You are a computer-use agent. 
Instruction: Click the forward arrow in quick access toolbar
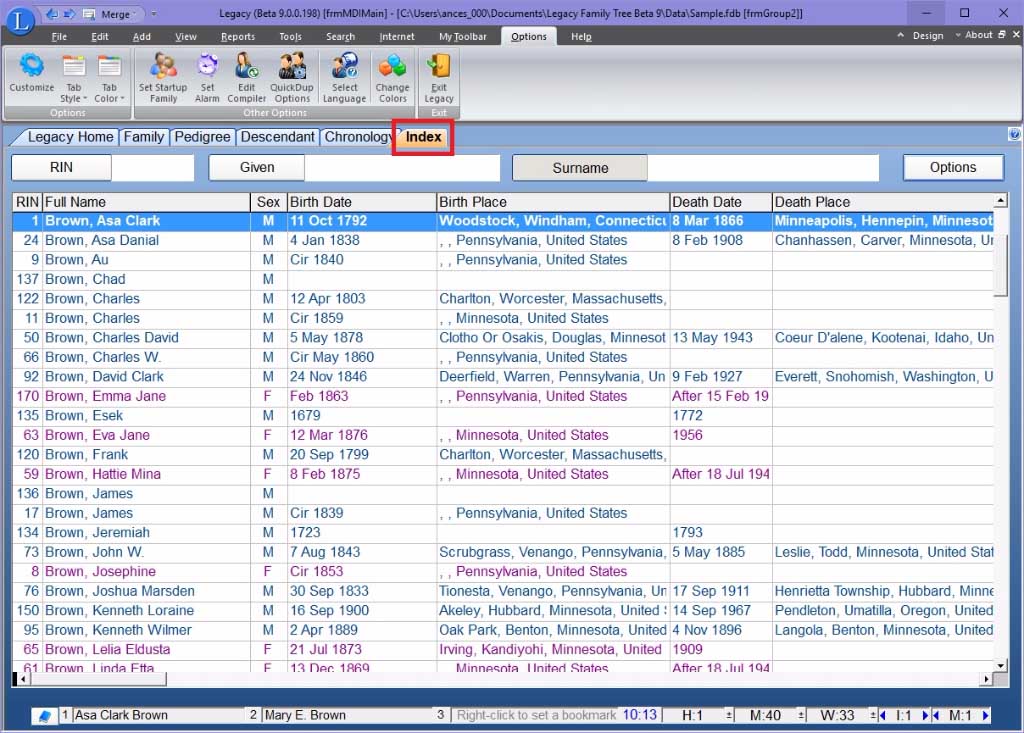[x=69, y=14]
